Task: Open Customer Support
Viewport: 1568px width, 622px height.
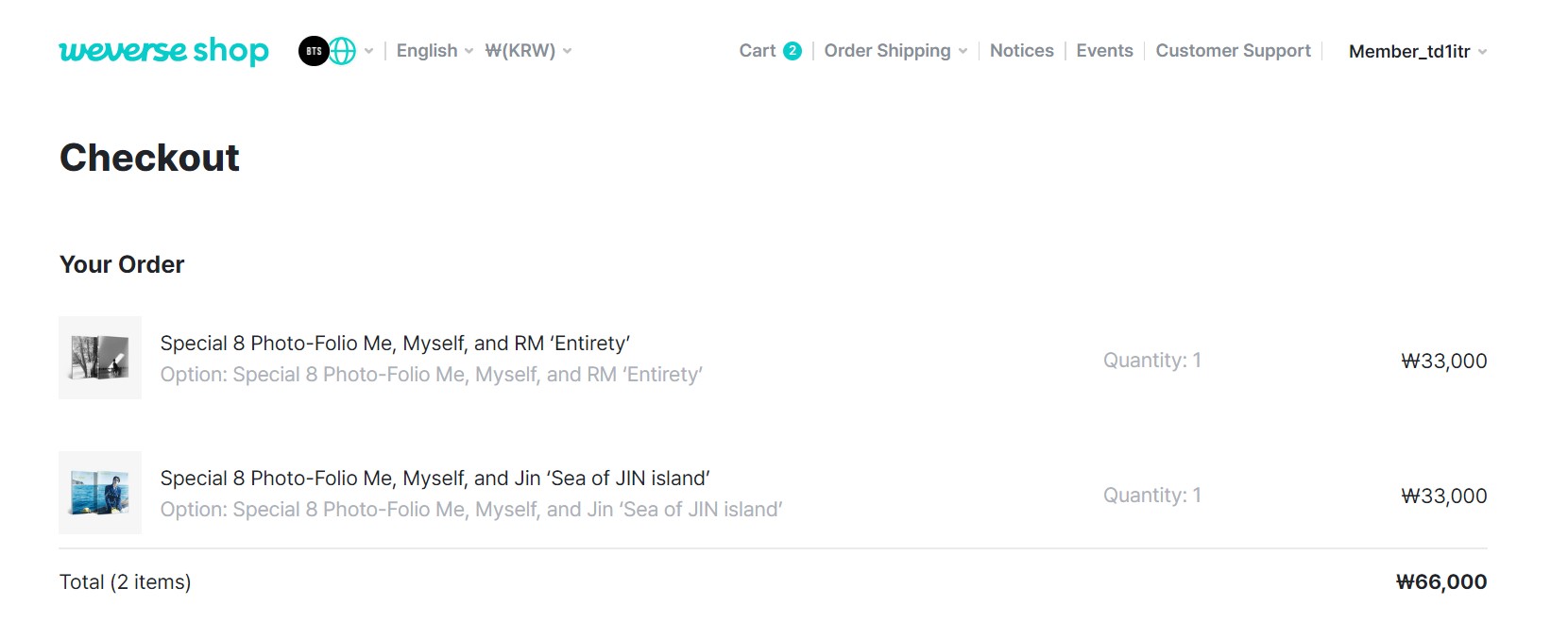Action: [1233, 51]
